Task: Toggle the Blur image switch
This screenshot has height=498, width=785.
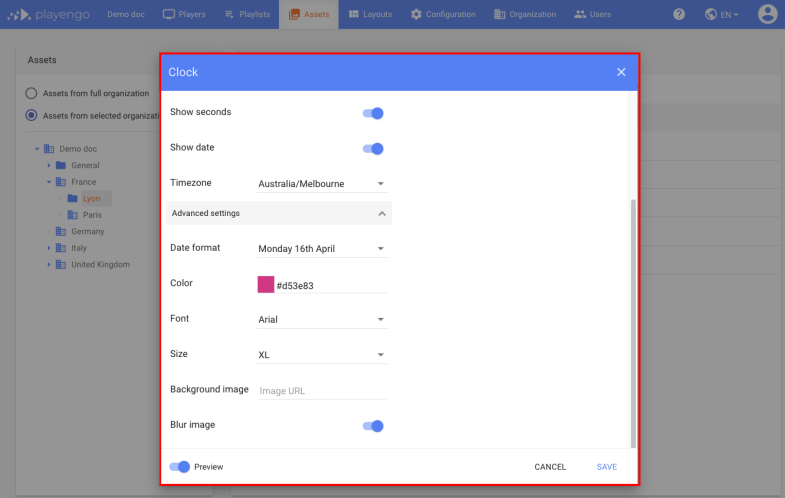Action: [373, 426]
